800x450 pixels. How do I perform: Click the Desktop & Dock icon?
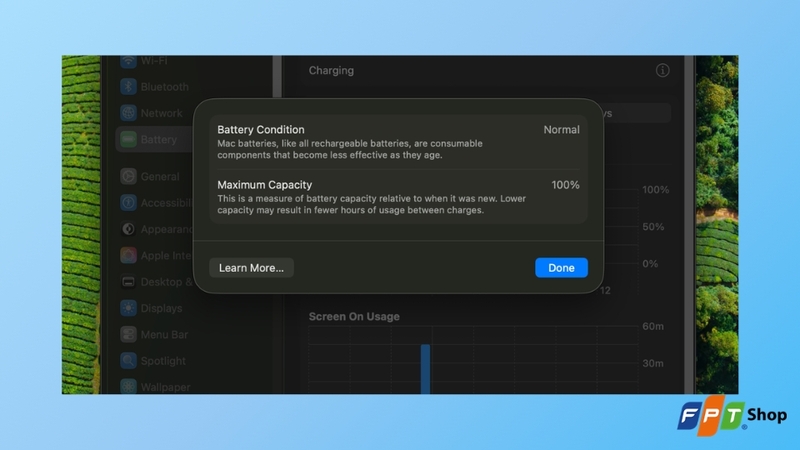[x=129, y=282]
